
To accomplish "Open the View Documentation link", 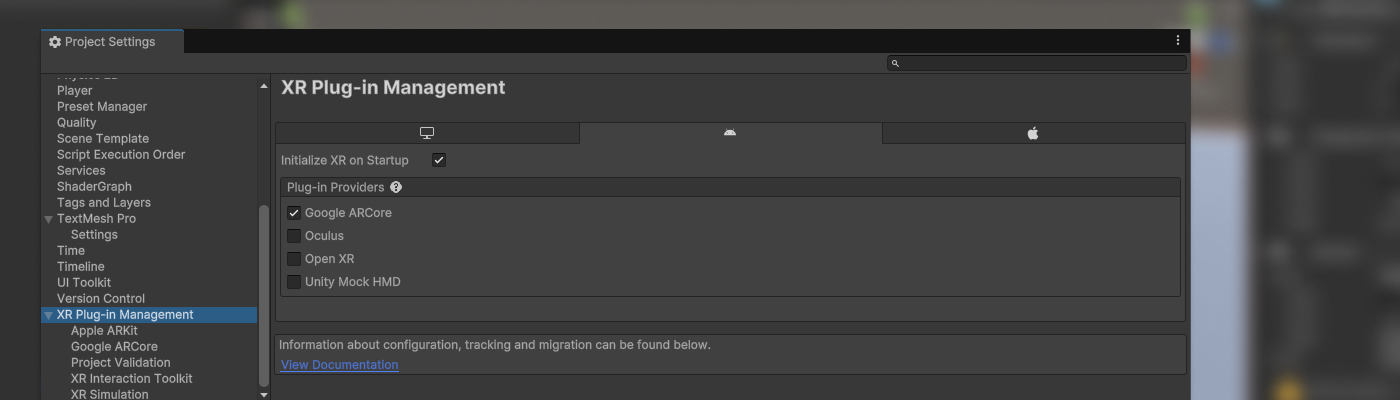I will pyautogui.click(x=339, y=365).
